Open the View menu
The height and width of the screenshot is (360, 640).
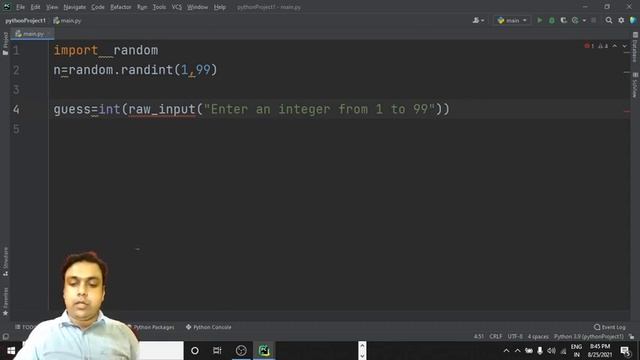[x=52, y=7]
